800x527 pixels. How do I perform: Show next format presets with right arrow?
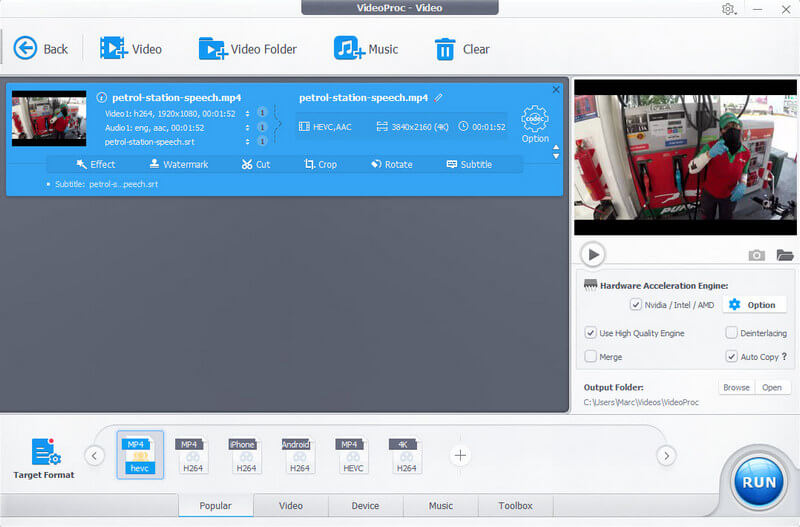point(666,455)
